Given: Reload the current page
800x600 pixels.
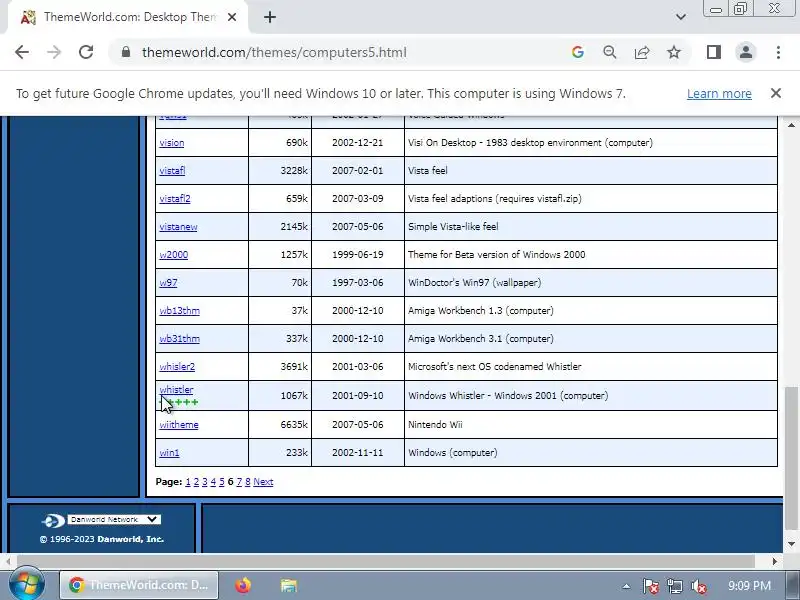Looking at the screenshot, I should coord(86,52).
